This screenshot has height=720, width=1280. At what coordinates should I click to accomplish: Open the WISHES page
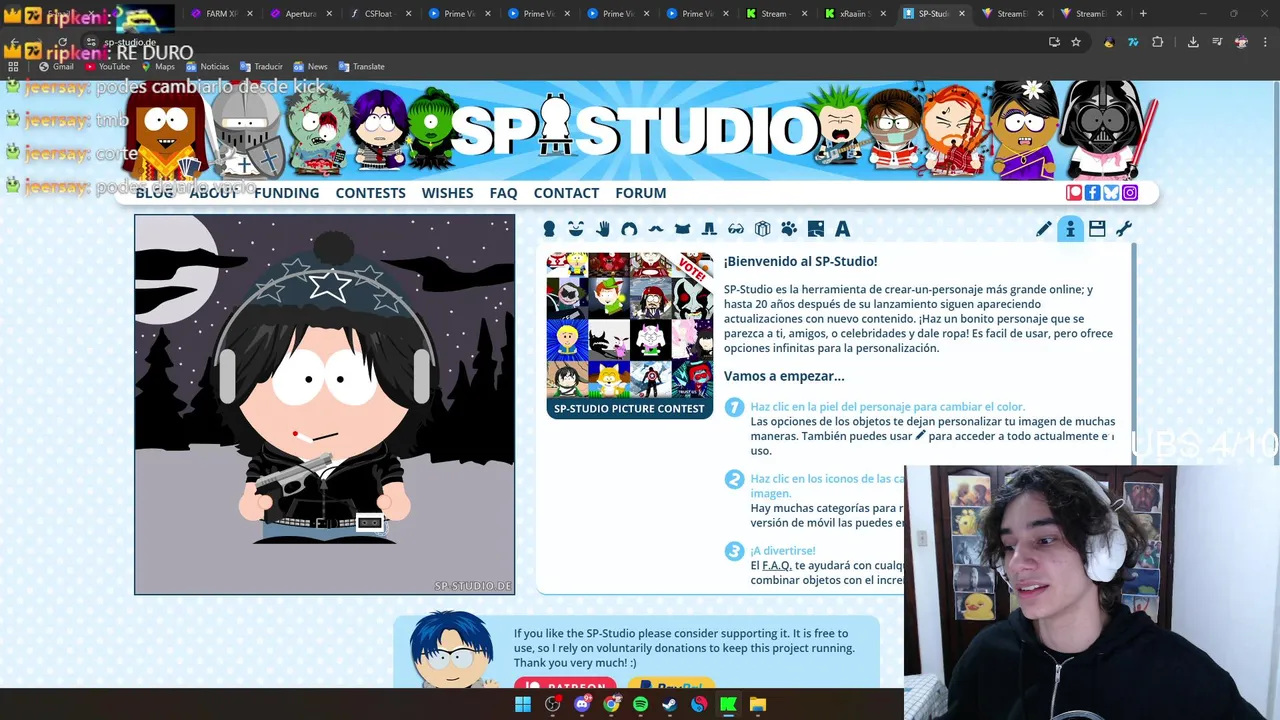point(447,193)
